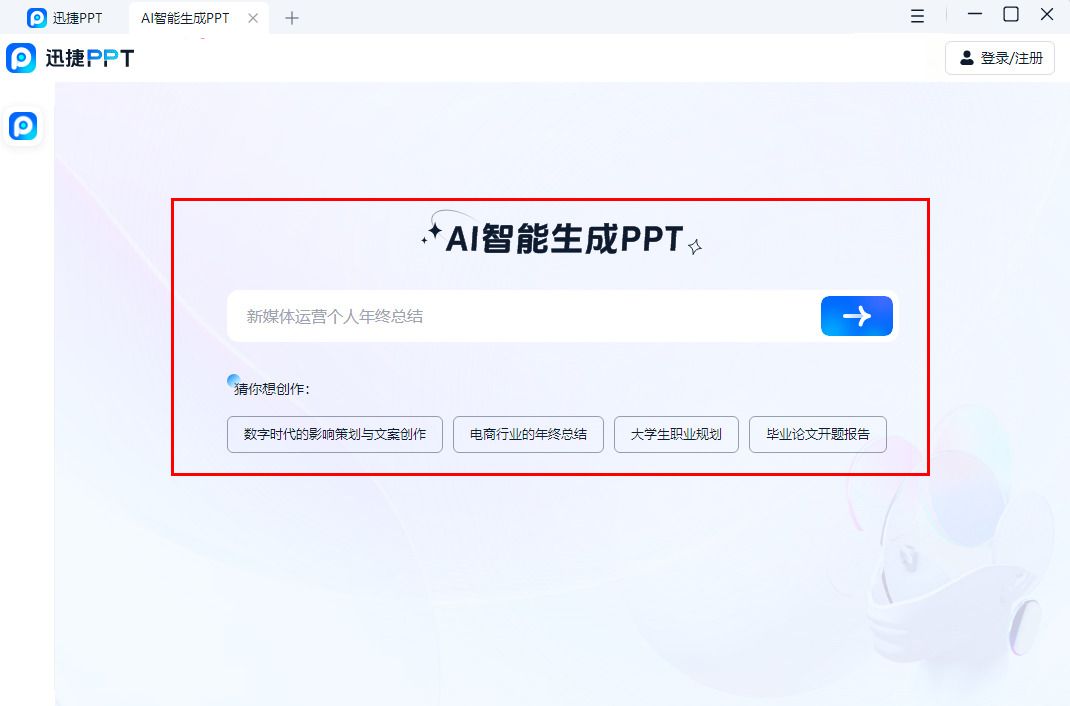The width and height of the screenshot is (1070, 706).
Task: Click the 迅捷PPT logo in header
Action: click(x=70, y=58)
